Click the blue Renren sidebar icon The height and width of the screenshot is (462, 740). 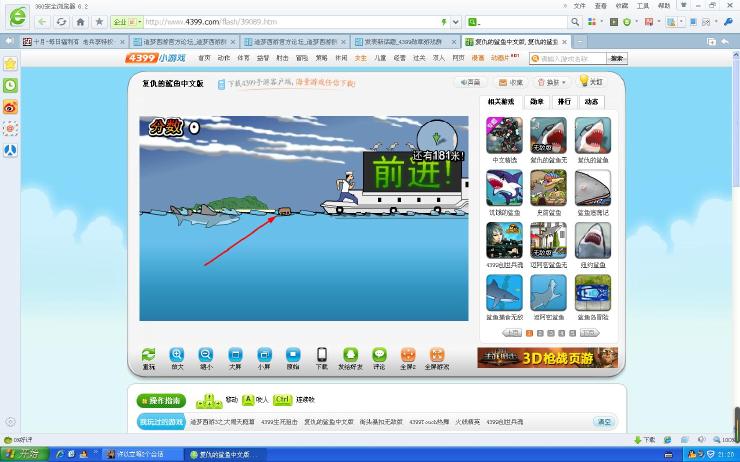(10, 150)
